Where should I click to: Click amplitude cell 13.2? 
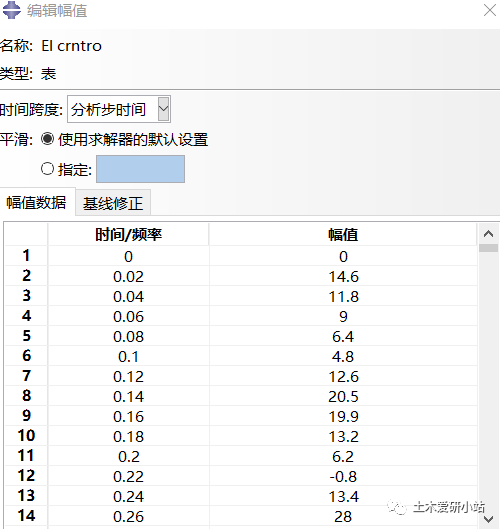343,436
